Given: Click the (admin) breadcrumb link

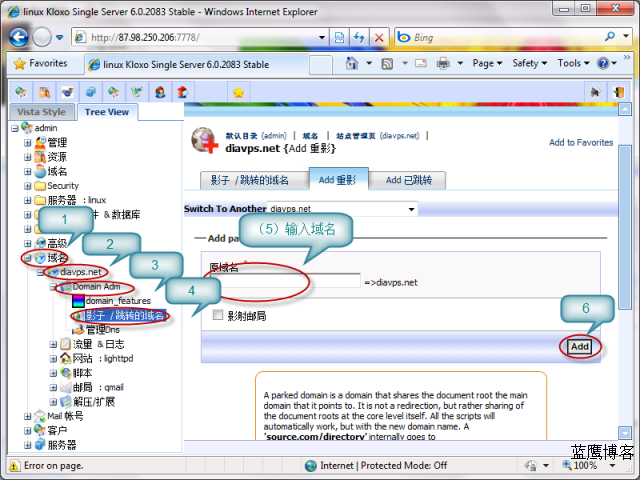Looking at the screenshot, I should click(x=274, y=136).
